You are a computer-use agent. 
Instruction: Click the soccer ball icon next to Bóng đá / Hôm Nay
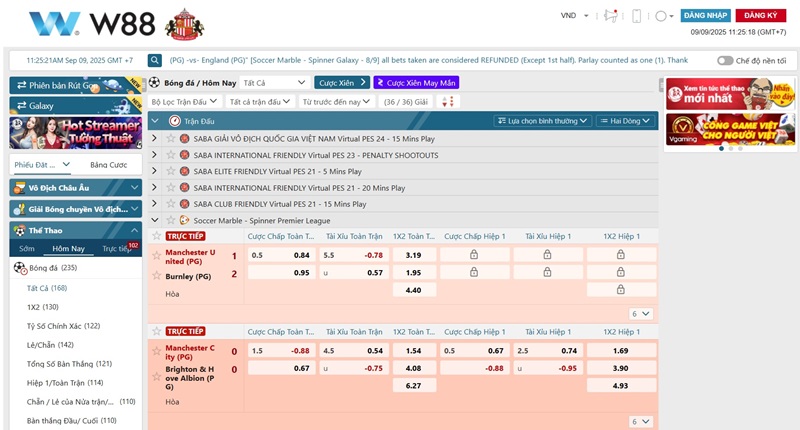[x=154, y=82]
